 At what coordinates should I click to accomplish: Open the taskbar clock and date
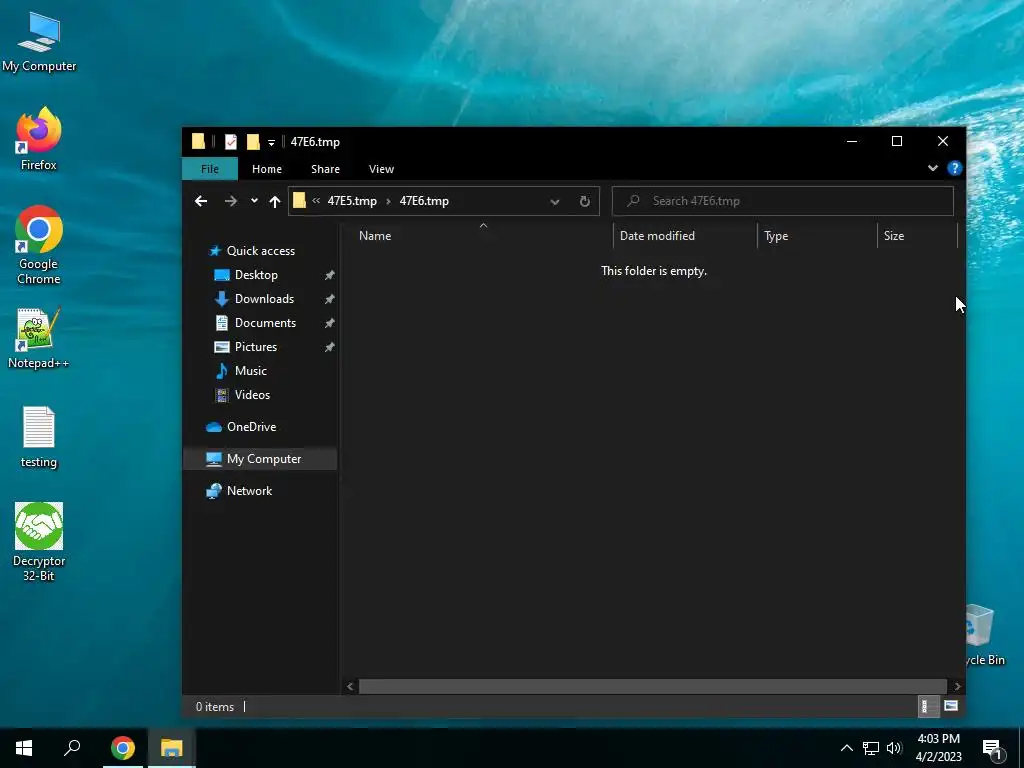tap(938, 748)
